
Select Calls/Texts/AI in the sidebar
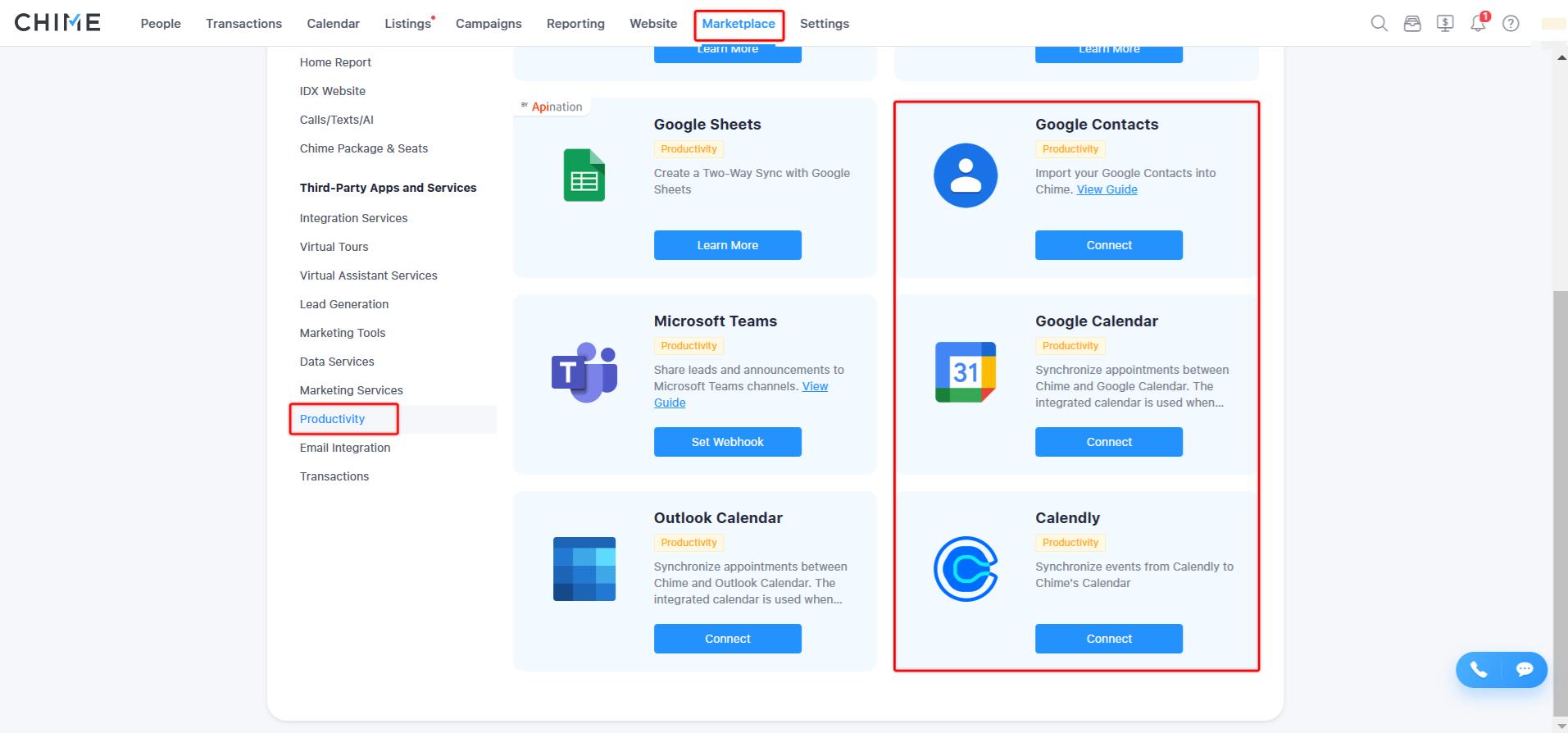337,120
